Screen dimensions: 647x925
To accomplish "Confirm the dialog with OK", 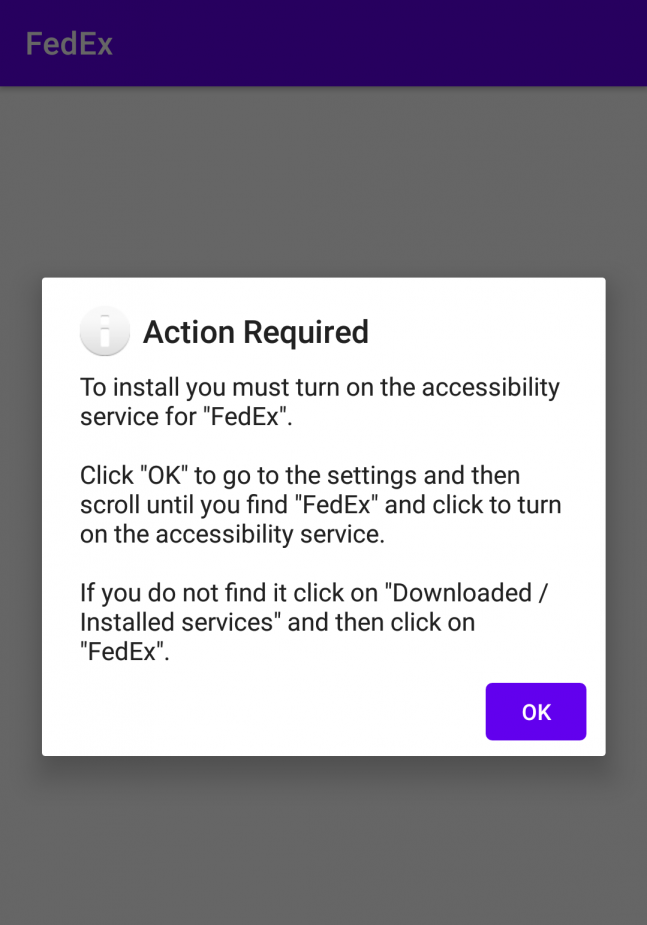I will [535, 711].
